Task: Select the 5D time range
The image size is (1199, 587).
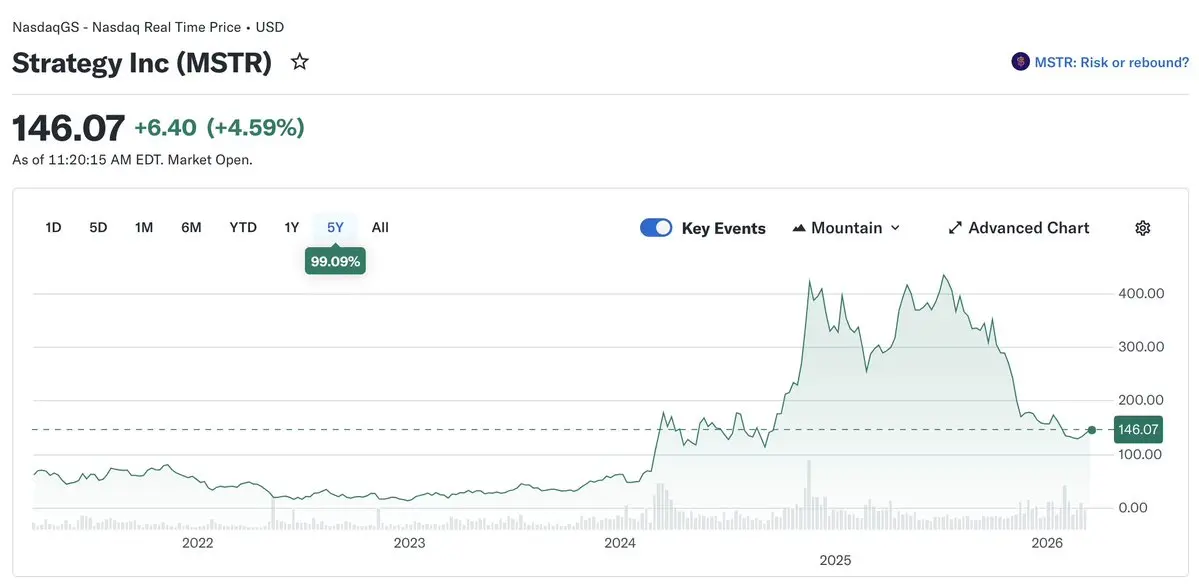Action: click(x=98, y=228)
